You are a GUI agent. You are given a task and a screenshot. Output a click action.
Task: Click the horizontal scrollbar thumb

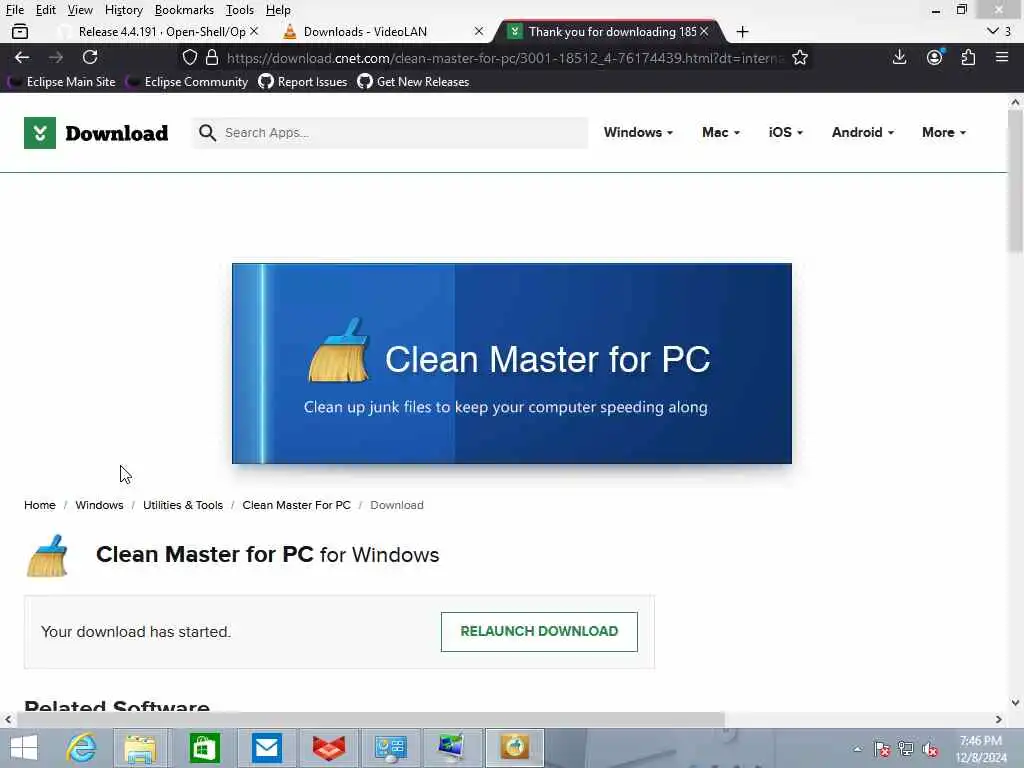370,719
